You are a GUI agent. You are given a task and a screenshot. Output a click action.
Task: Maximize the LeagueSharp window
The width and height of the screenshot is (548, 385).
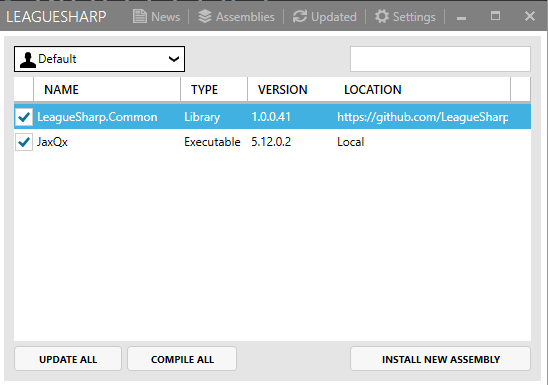click(495, 16)
